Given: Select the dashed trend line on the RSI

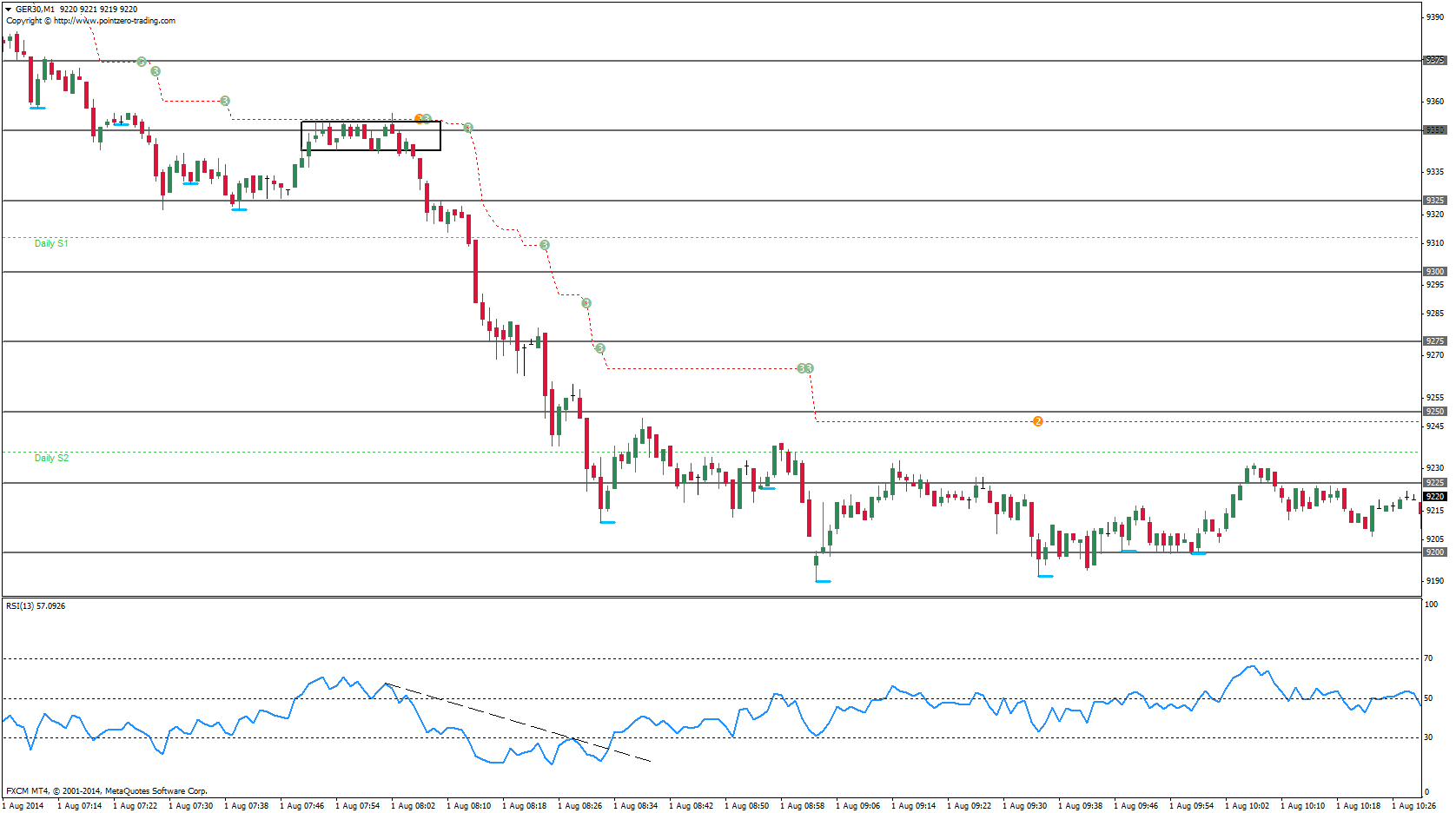Looking at the screenshot, I should tap(518, 723).
